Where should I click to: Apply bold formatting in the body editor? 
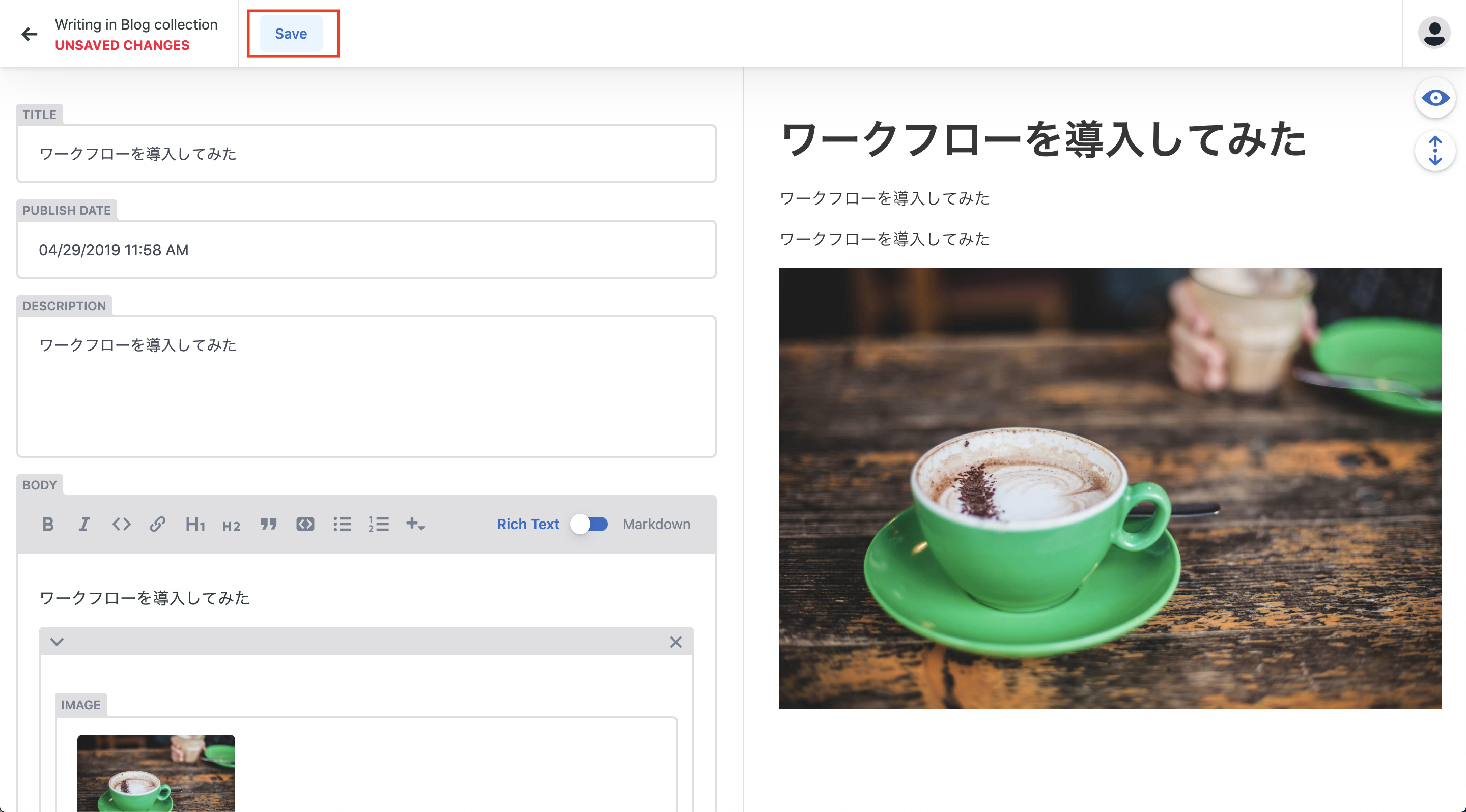coord(48,524)
